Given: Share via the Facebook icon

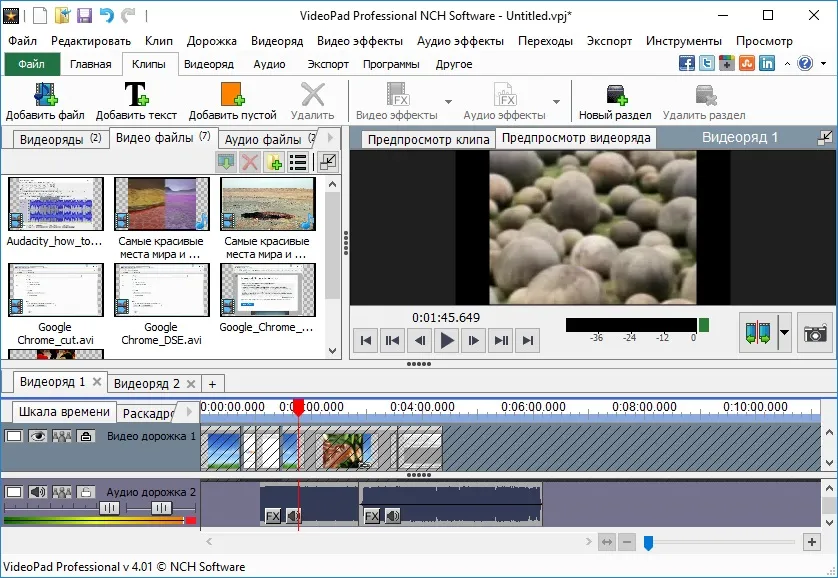Looking at the screenshot, I should [687, 64].
